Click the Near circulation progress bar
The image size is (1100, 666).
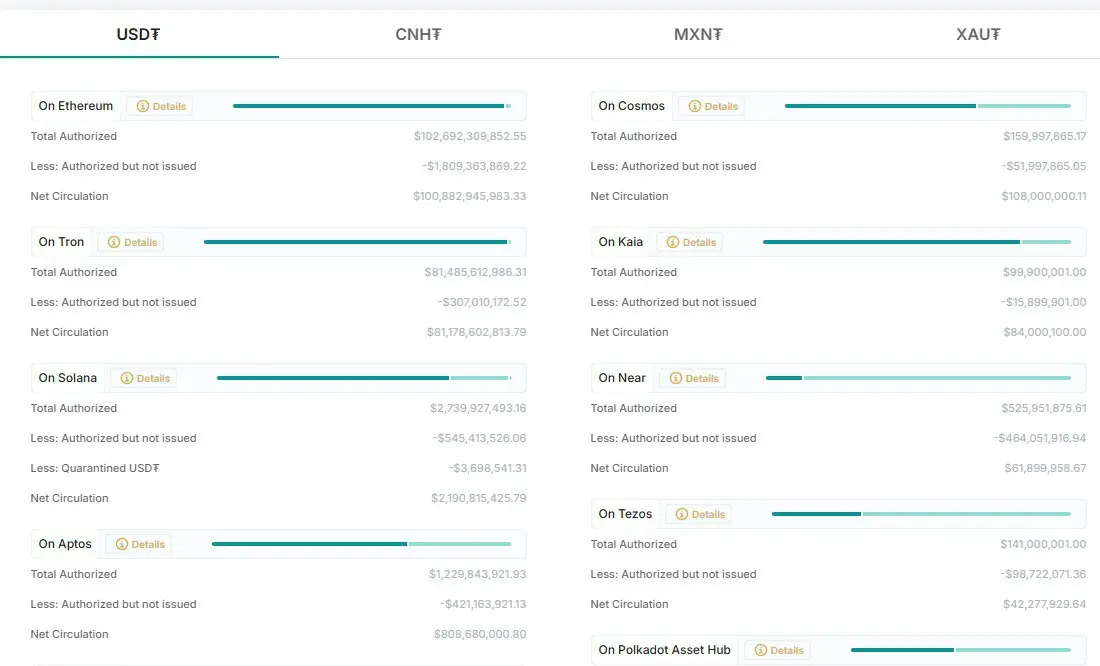coord(918,378)
